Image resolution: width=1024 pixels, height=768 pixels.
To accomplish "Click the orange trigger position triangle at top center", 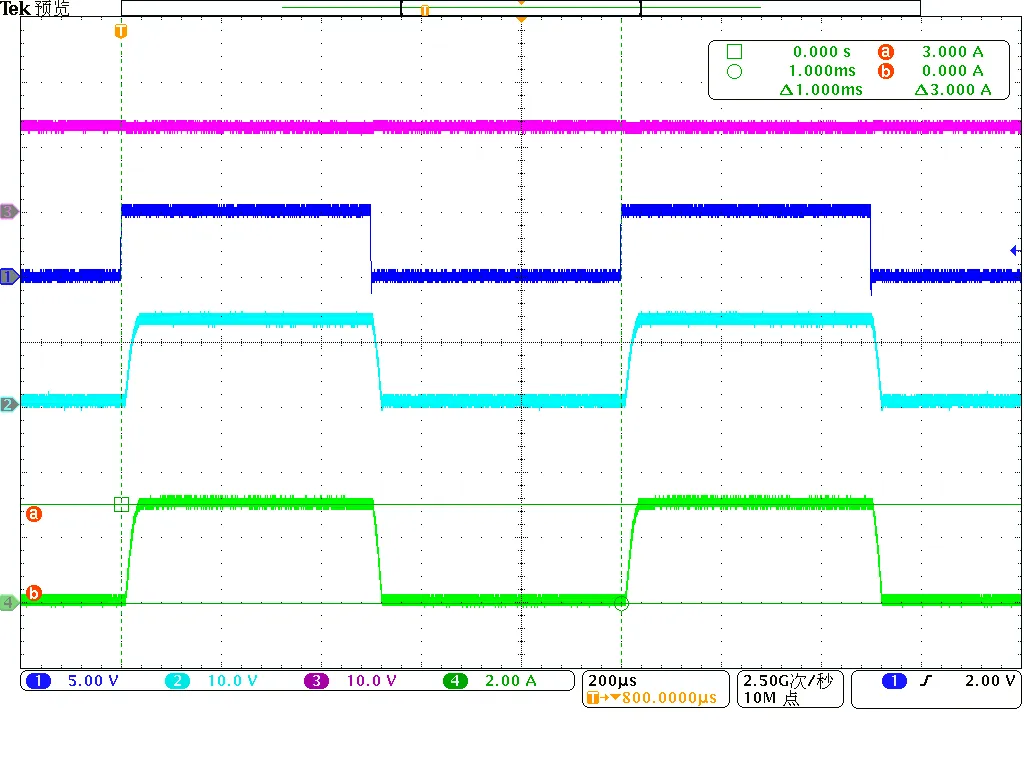I will [x=521, y=20].
